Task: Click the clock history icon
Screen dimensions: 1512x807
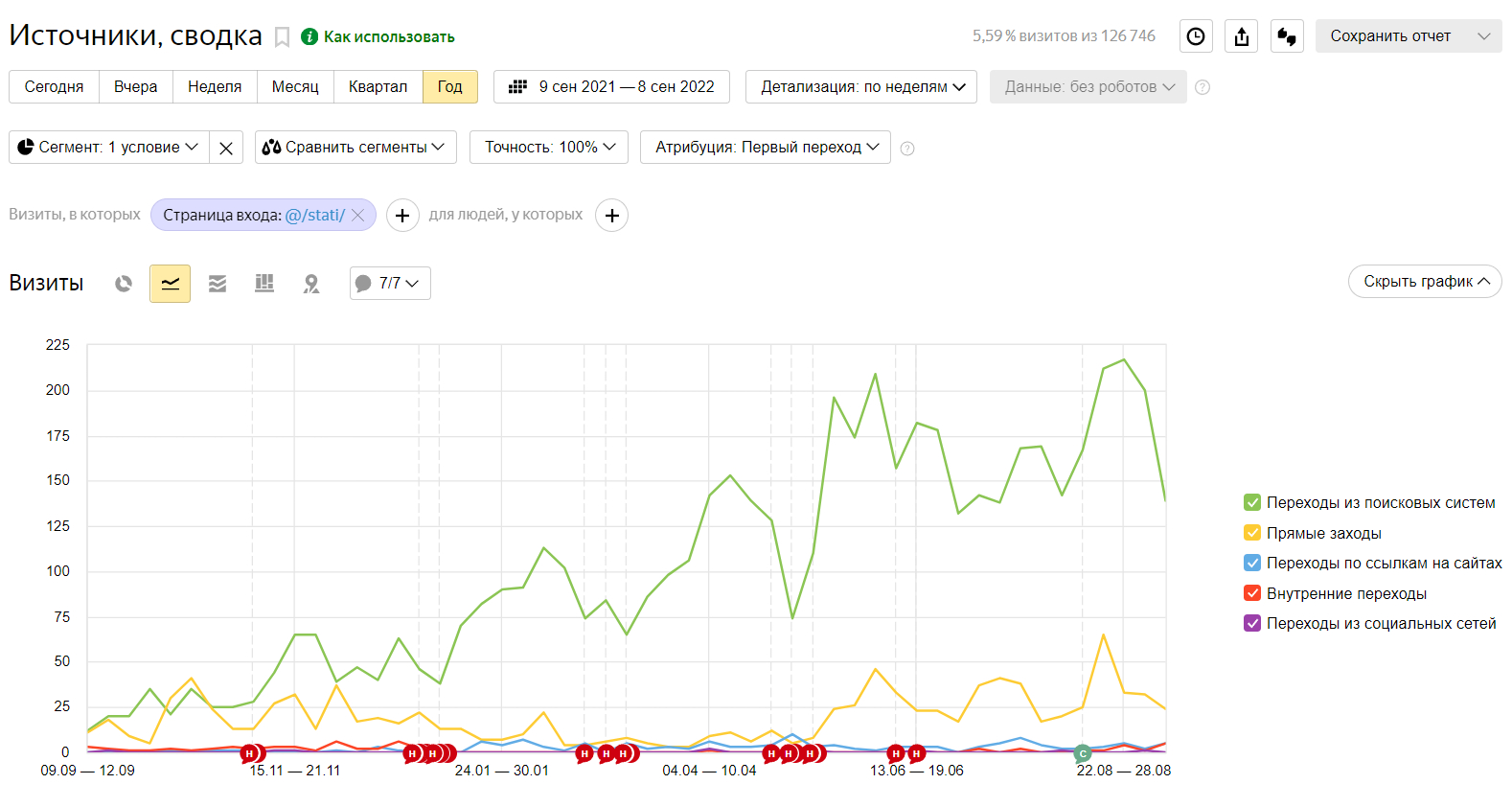Action: [x=1196, y=36]
